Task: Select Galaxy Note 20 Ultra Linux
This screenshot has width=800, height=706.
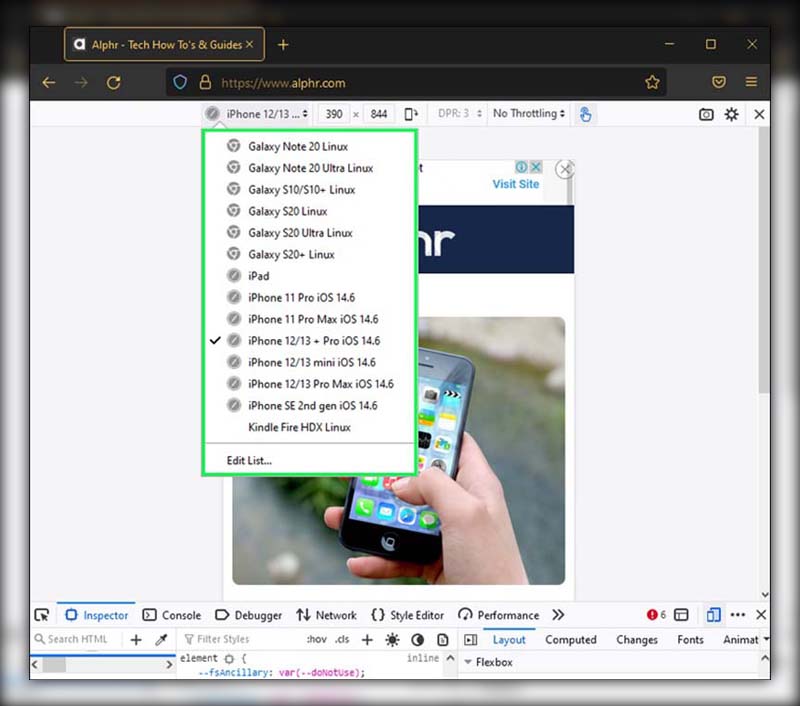Action: tap(309, 168)
